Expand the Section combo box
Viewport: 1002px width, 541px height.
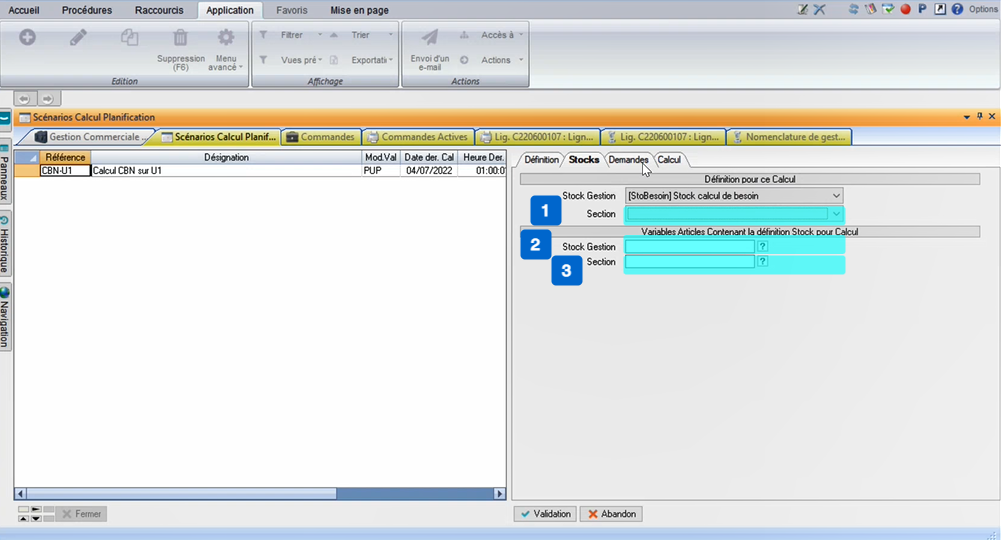[836, 214]
